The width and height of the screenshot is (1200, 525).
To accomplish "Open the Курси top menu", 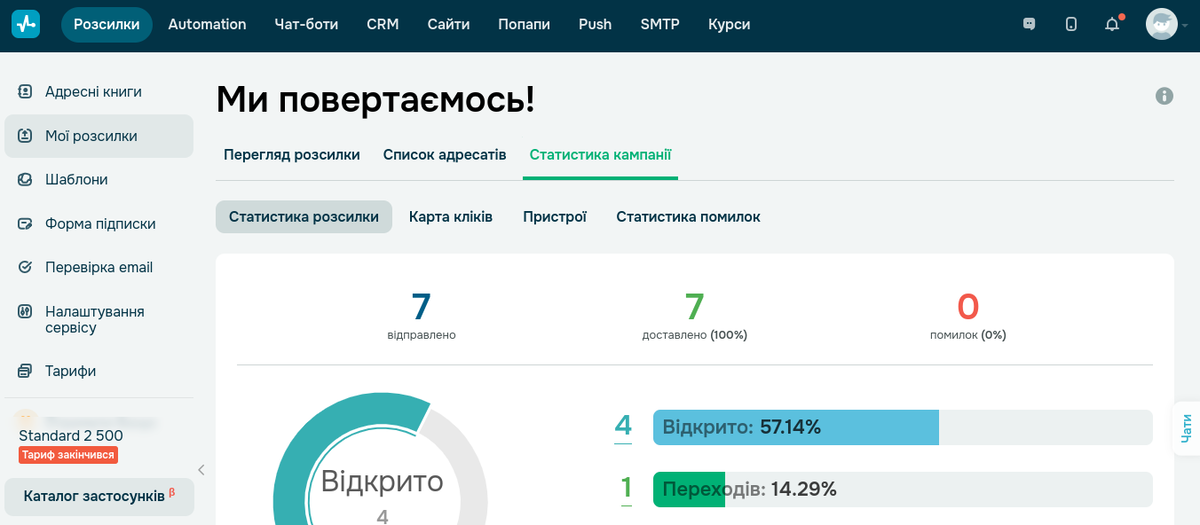I will [729, 24].
